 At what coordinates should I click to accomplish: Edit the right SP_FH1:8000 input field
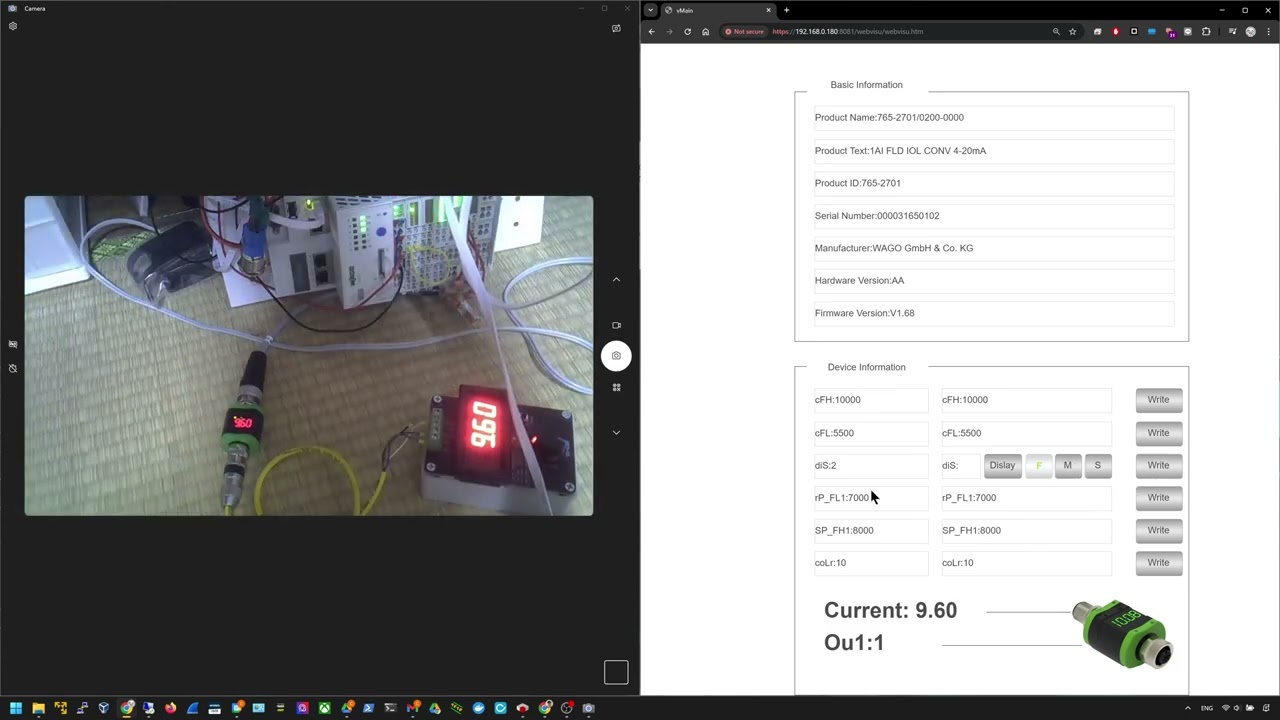click(1026, 530)
